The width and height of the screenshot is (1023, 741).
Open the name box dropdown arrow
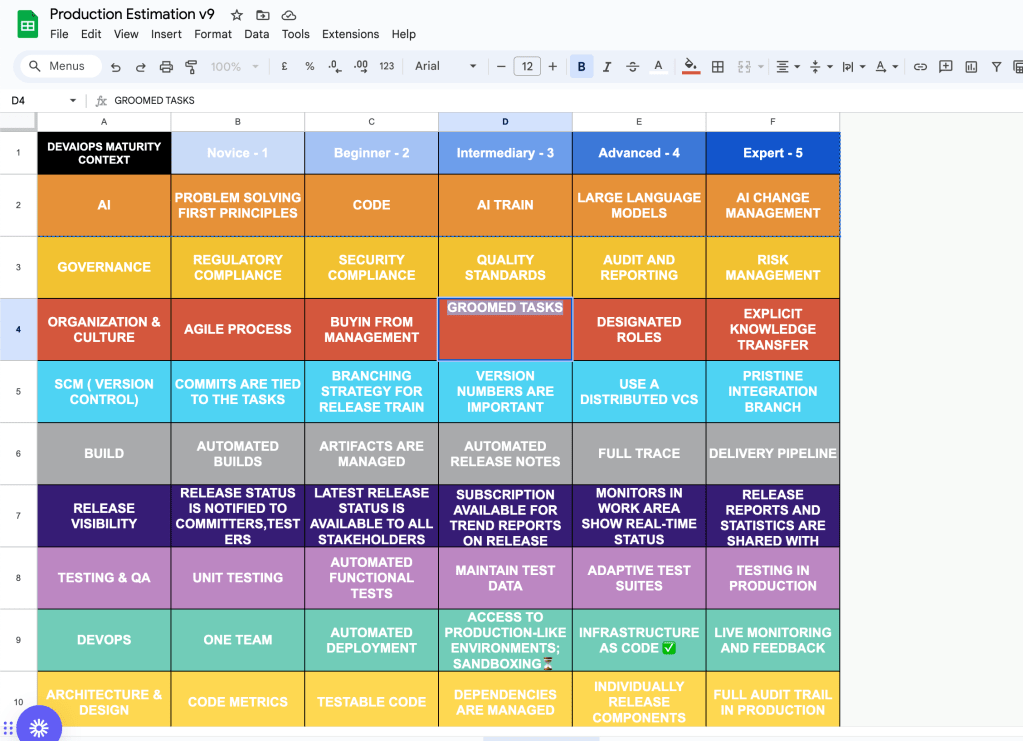[x=73, y=100]
